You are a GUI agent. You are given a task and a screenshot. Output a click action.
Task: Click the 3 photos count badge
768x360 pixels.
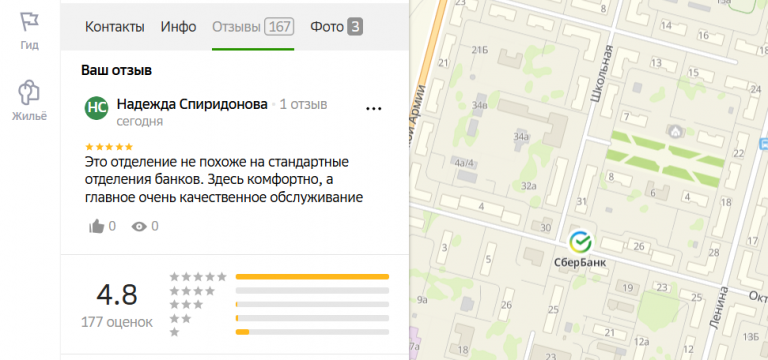[355, 27]
